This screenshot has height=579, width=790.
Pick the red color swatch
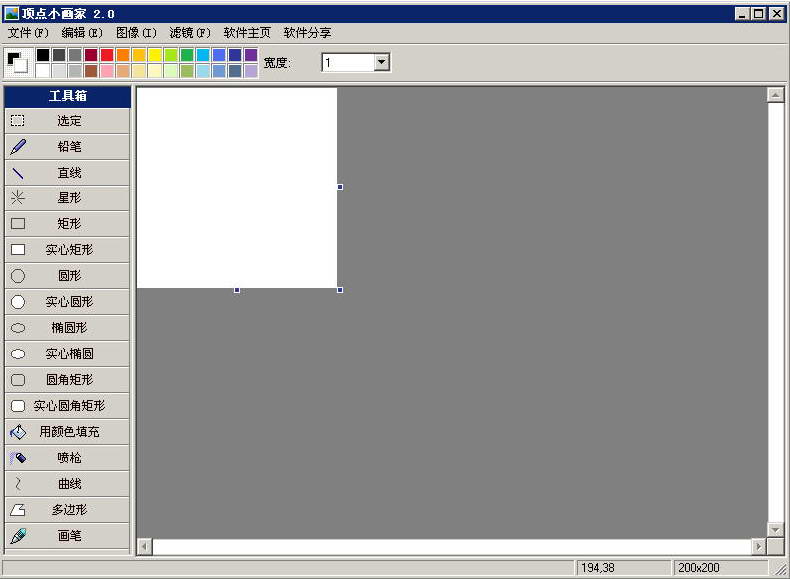pyautogui.click(x=107, y=55)
